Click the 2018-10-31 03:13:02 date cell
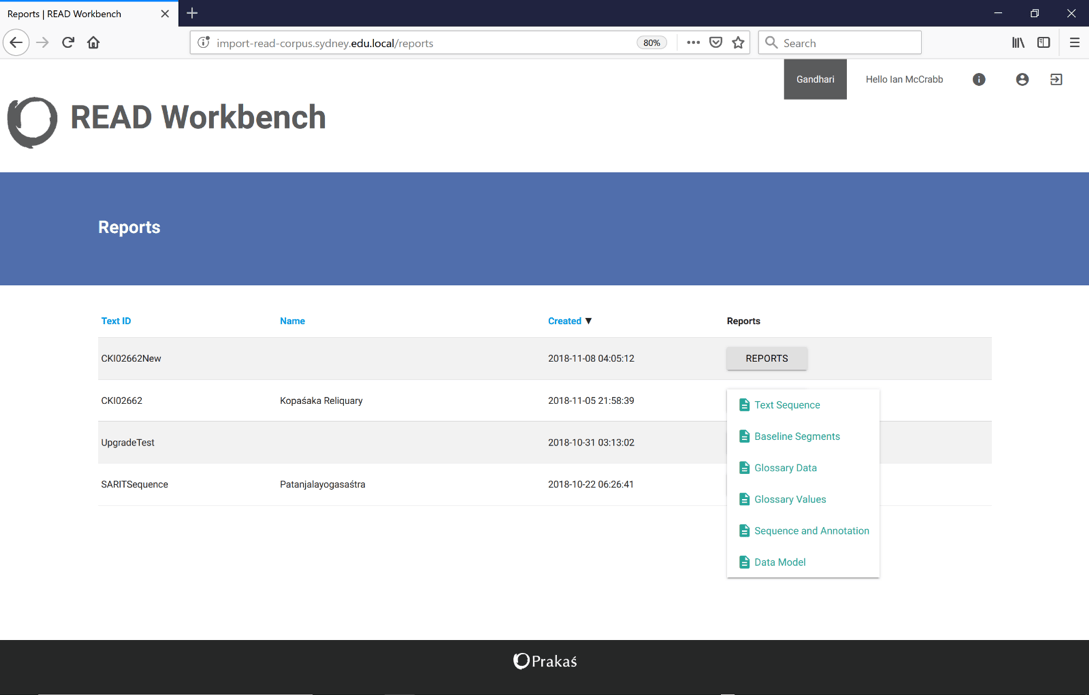 pyautogui.click(x=591, y=442)
